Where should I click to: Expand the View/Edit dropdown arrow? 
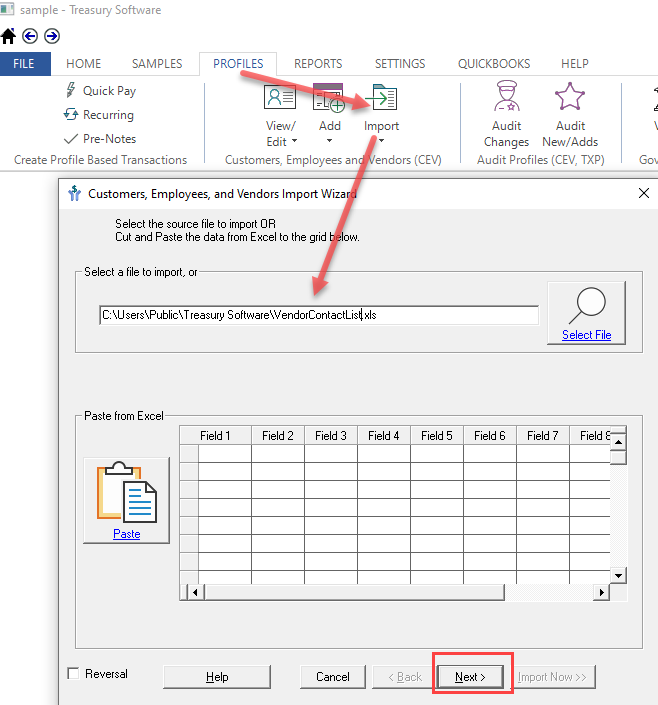pyautogui.click(x=295, y=141)
